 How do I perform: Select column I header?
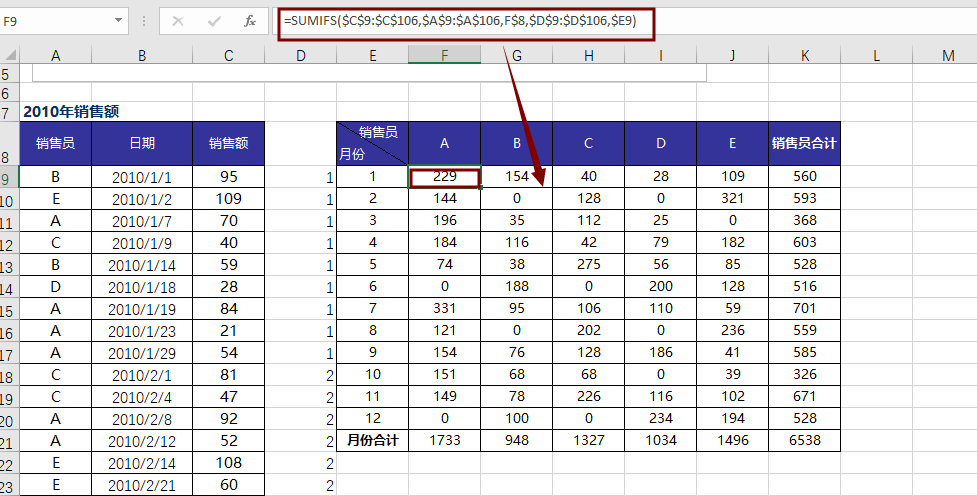[660, 55]
